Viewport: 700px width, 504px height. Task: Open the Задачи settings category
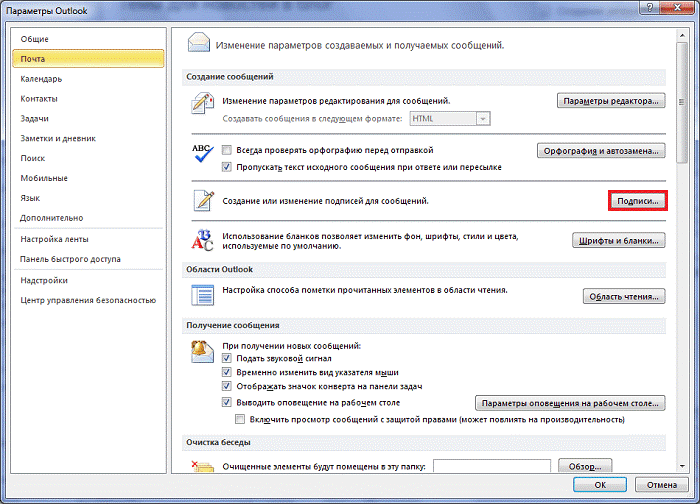point(88,118)
